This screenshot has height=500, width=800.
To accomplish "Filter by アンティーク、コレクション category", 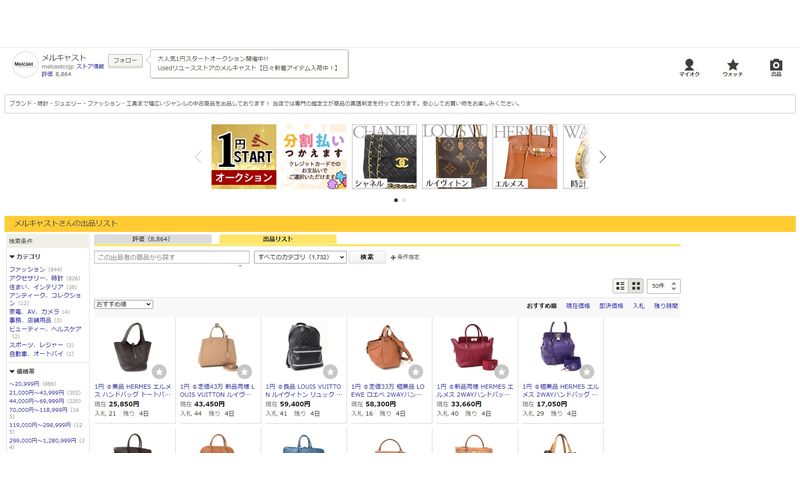I will pyautogui.click(x=45, y=299).
